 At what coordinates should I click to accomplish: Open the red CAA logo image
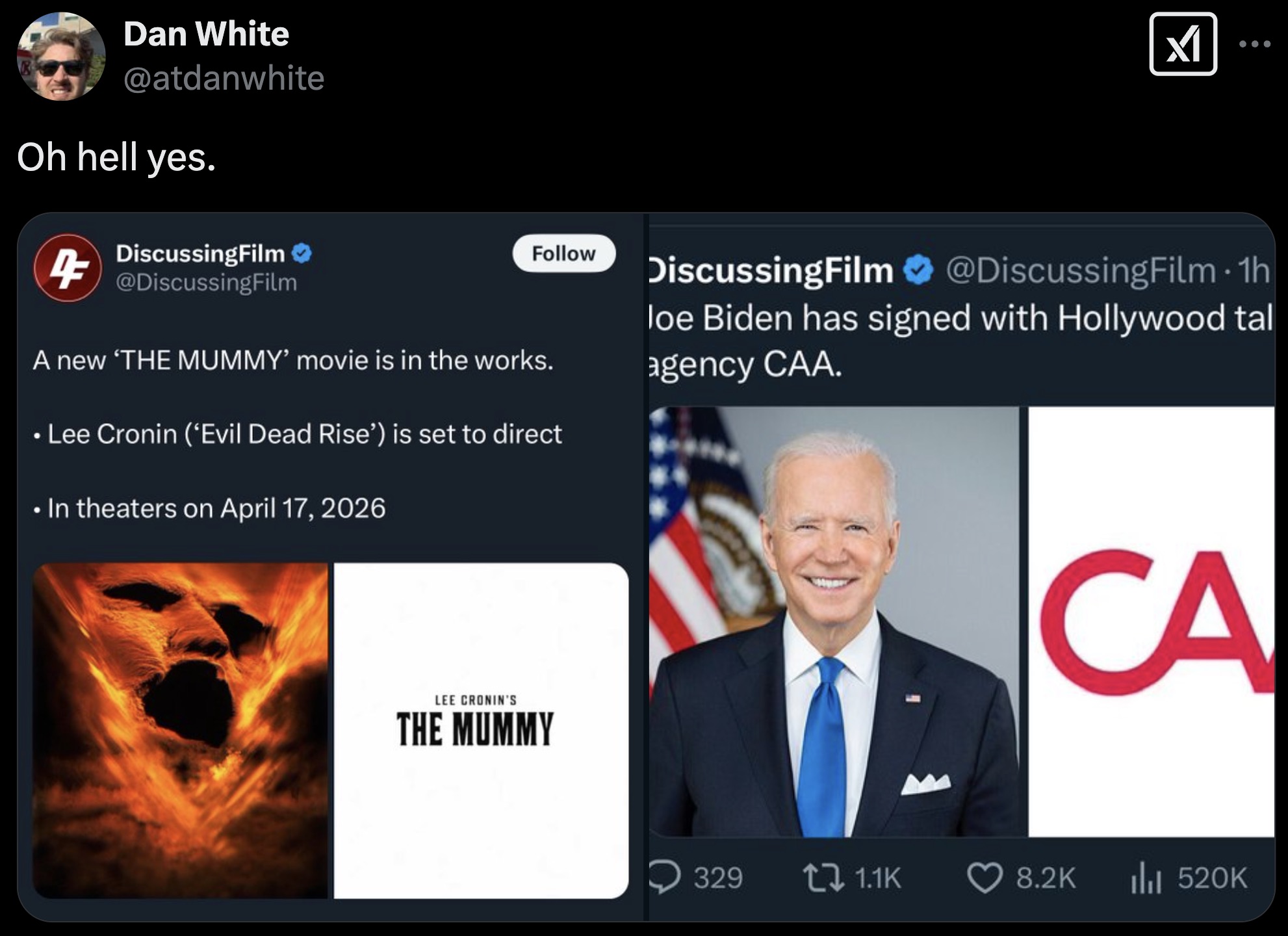[1152, 621]
